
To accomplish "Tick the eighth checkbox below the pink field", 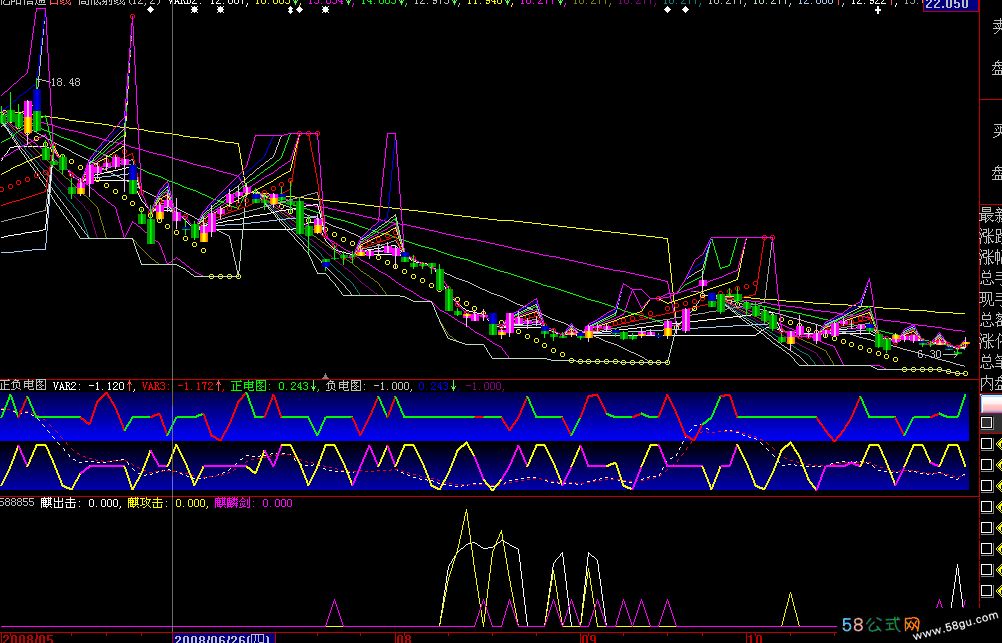I will pos(987,569).
